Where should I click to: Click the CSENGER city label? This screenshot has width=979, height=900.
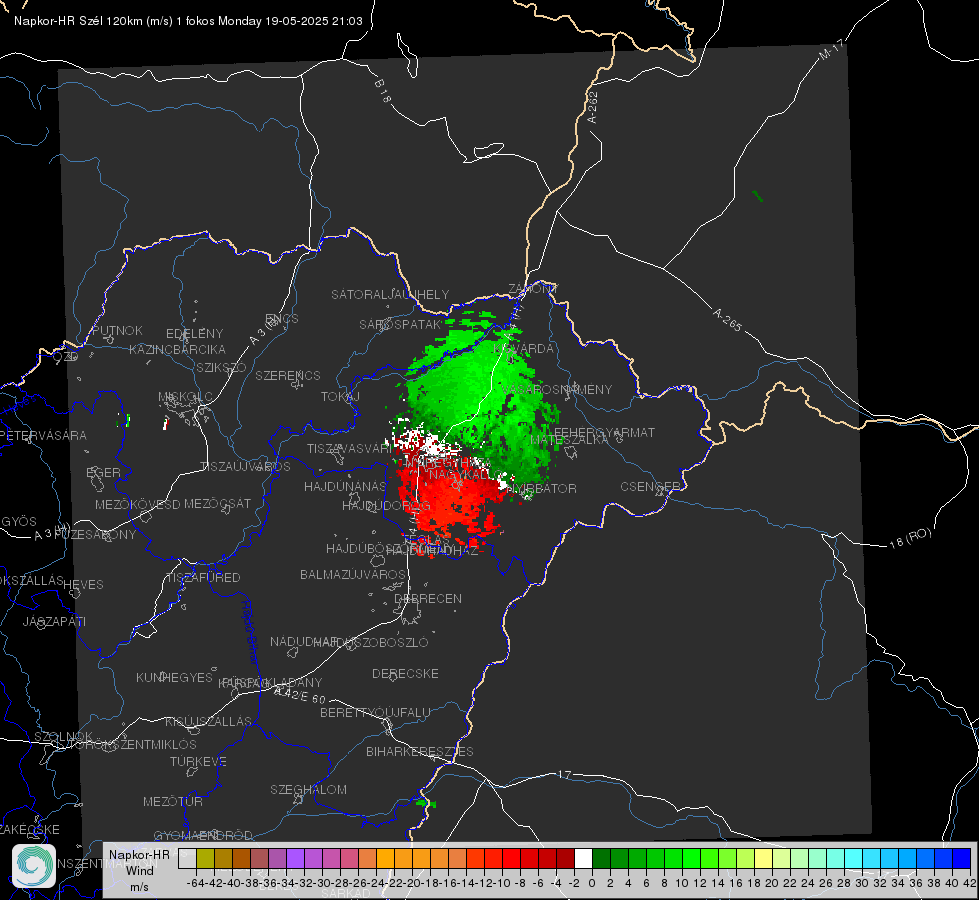pos(650,487)
